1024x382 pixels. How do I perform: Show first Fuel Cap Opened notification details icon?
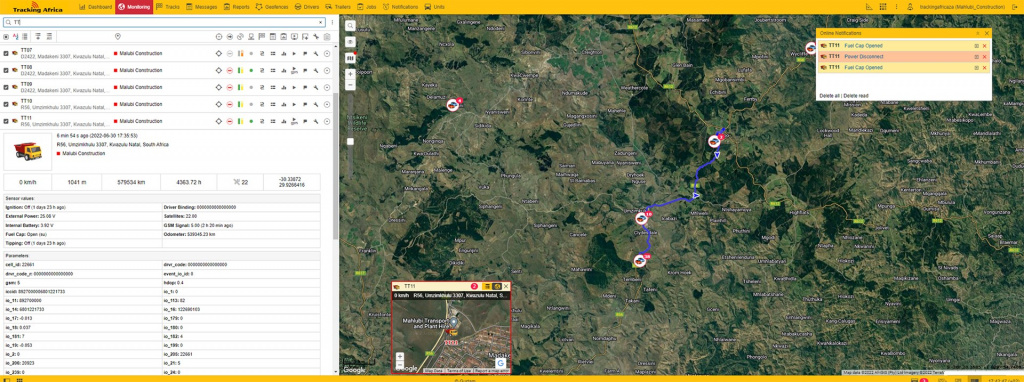pyautogui.click(x=976, y=46)
